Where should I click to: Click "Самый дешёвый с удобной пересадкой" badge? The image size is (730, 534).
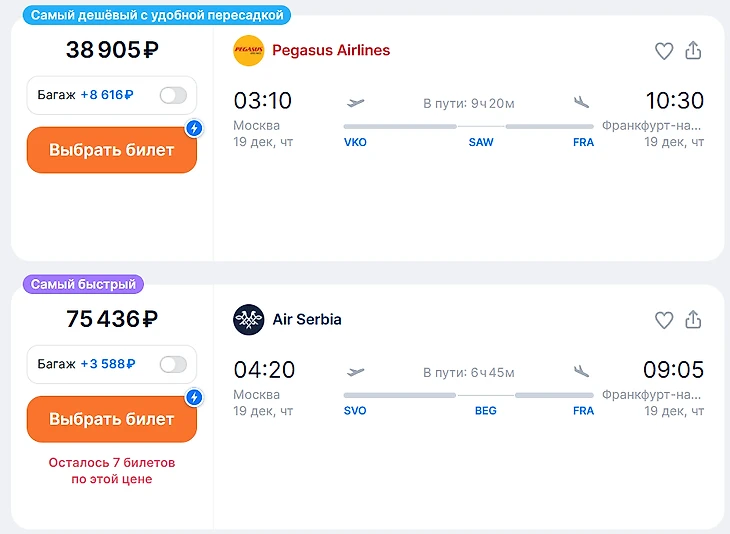coord(157,15)
